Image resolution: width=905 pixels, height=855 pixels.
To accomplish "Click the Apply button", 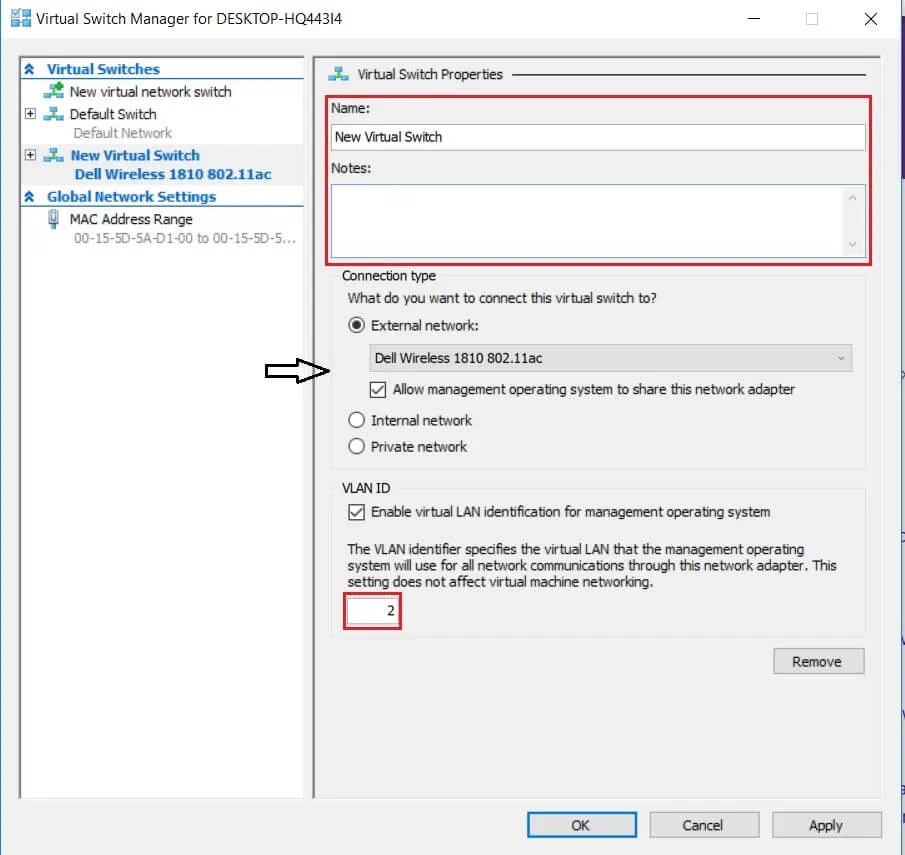I will [x=826, y=825].
